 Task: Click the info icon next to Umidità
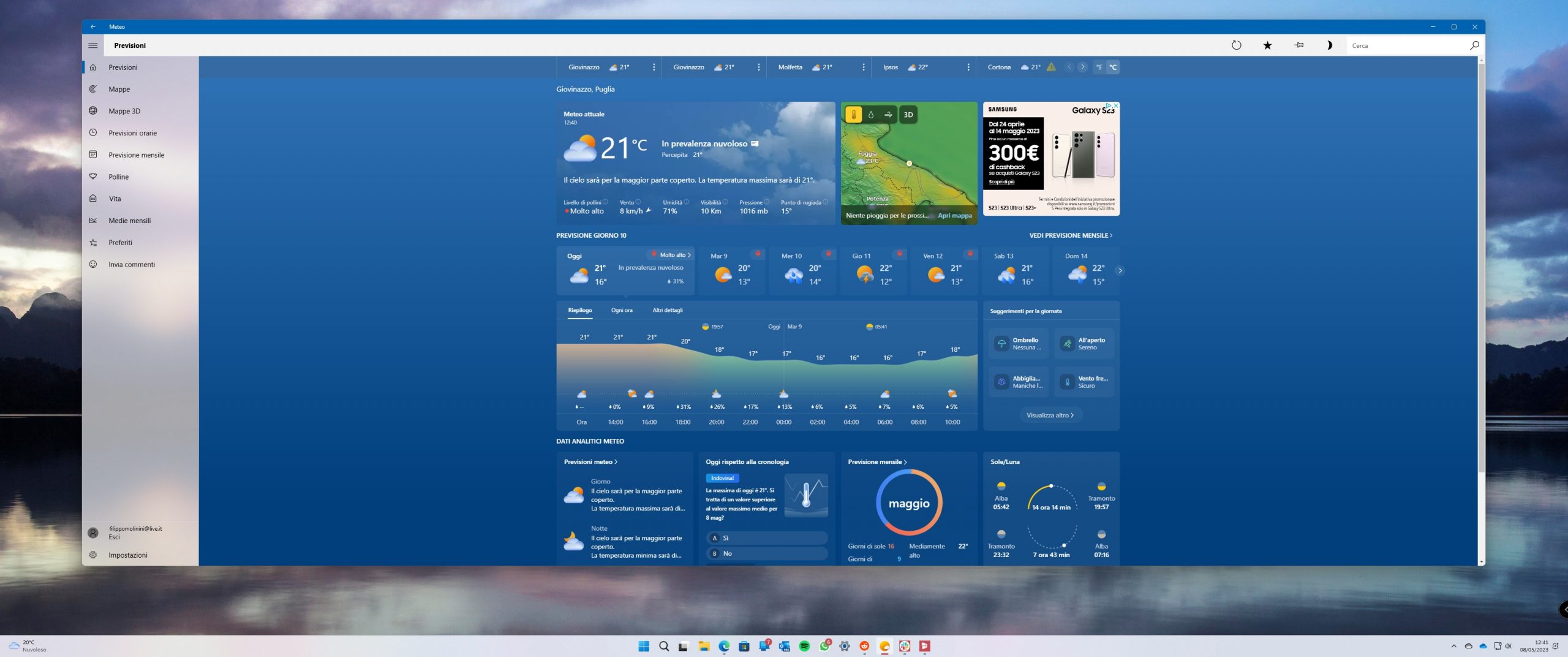tap(686, 202)
